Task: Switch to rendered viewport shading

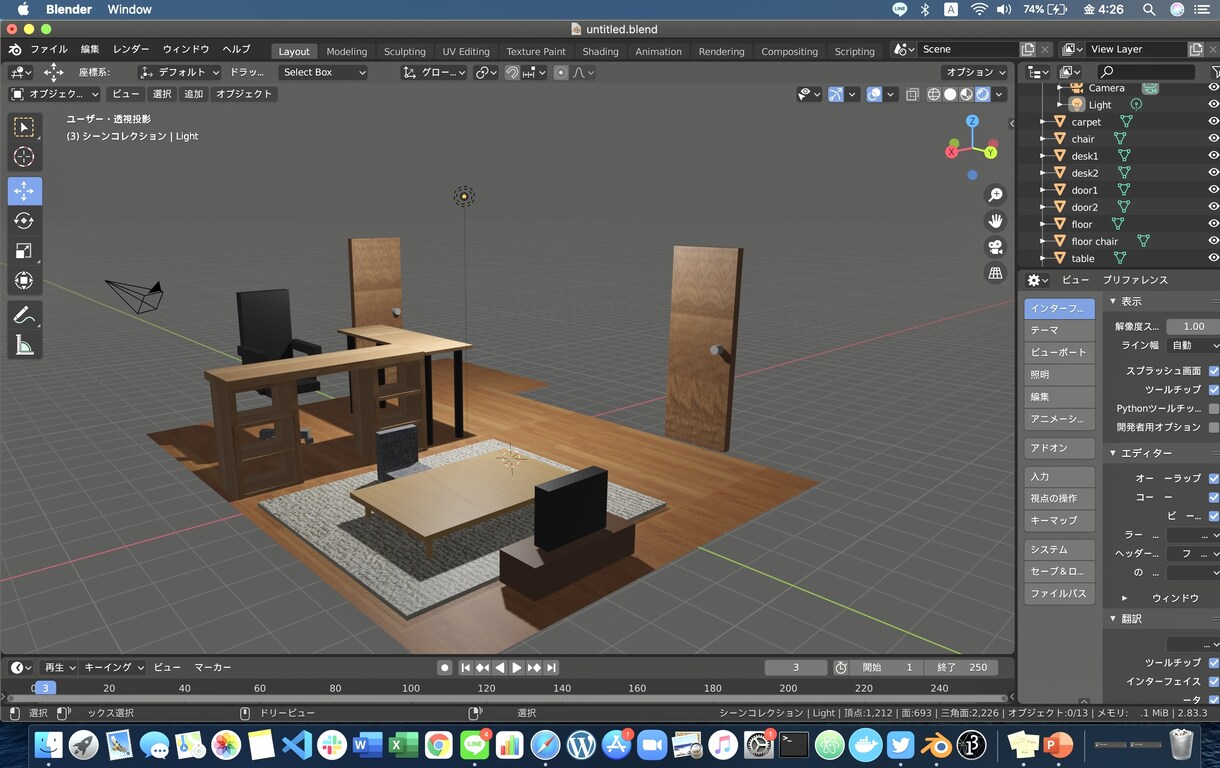Action: coord(982,94)
